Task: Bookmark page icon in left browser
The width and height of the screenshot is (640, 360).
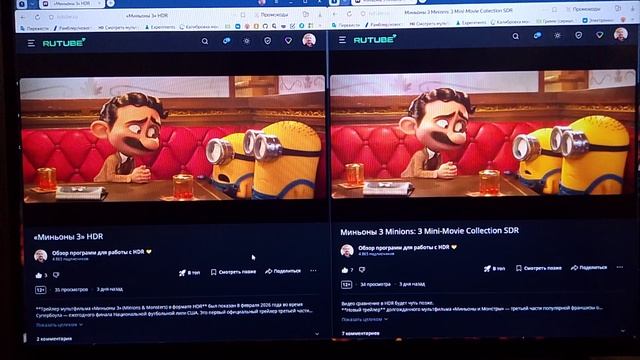Action: click(243, 15)
